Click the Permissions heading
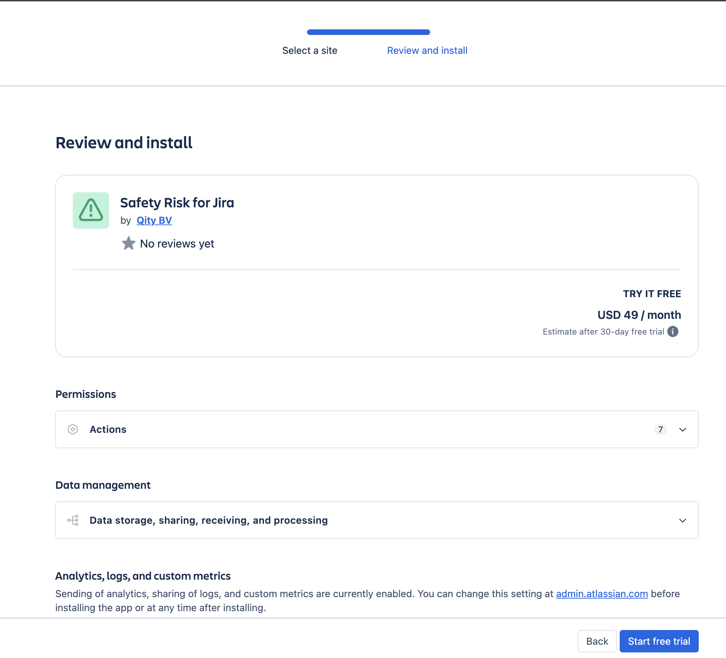The width and height of the screenshot is (726, 658). pyautogui.click(x=86, y=394)
